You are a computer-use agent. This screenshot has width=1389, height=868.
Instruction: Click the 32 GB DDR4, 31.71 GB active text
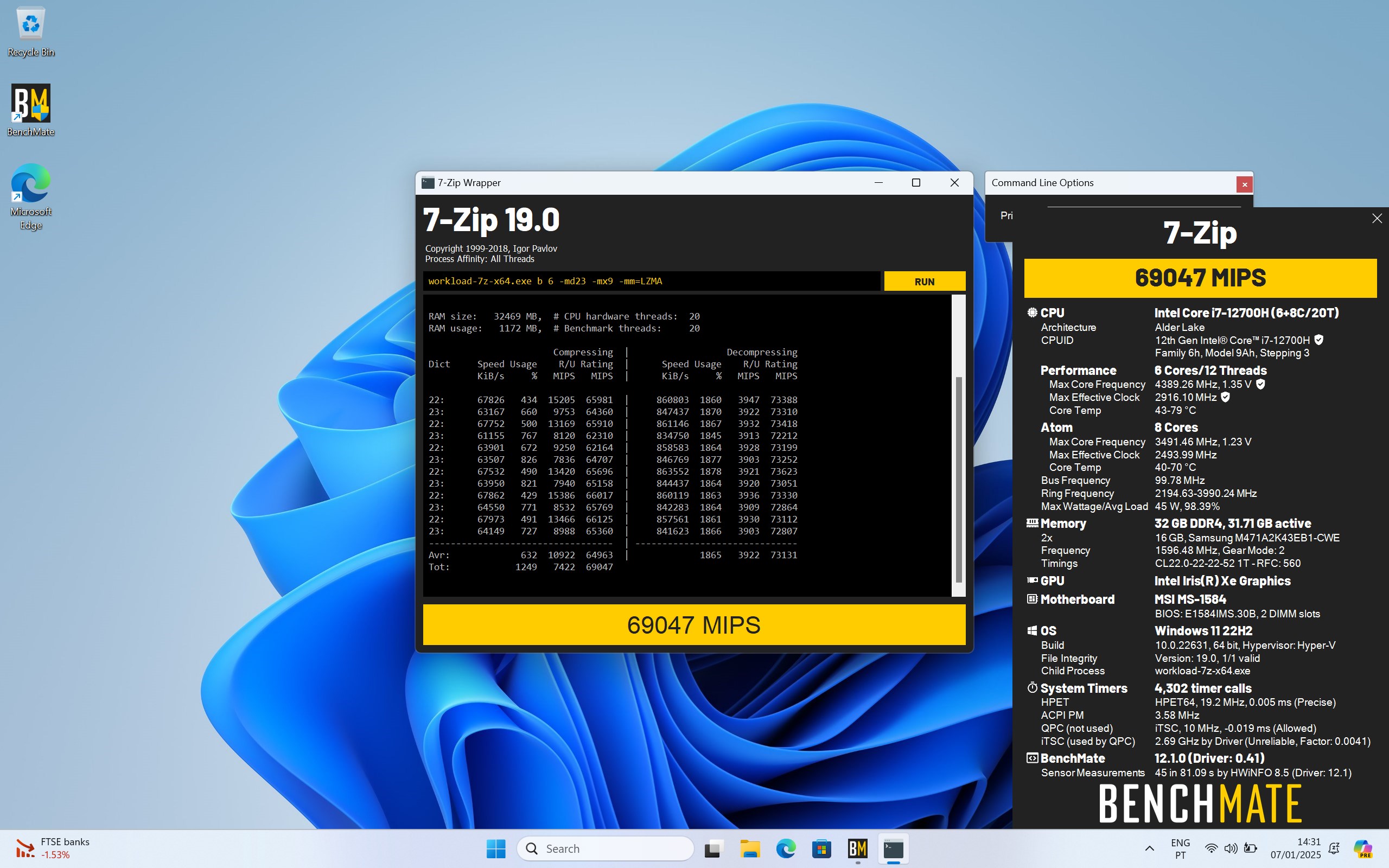click(1232, 524)
